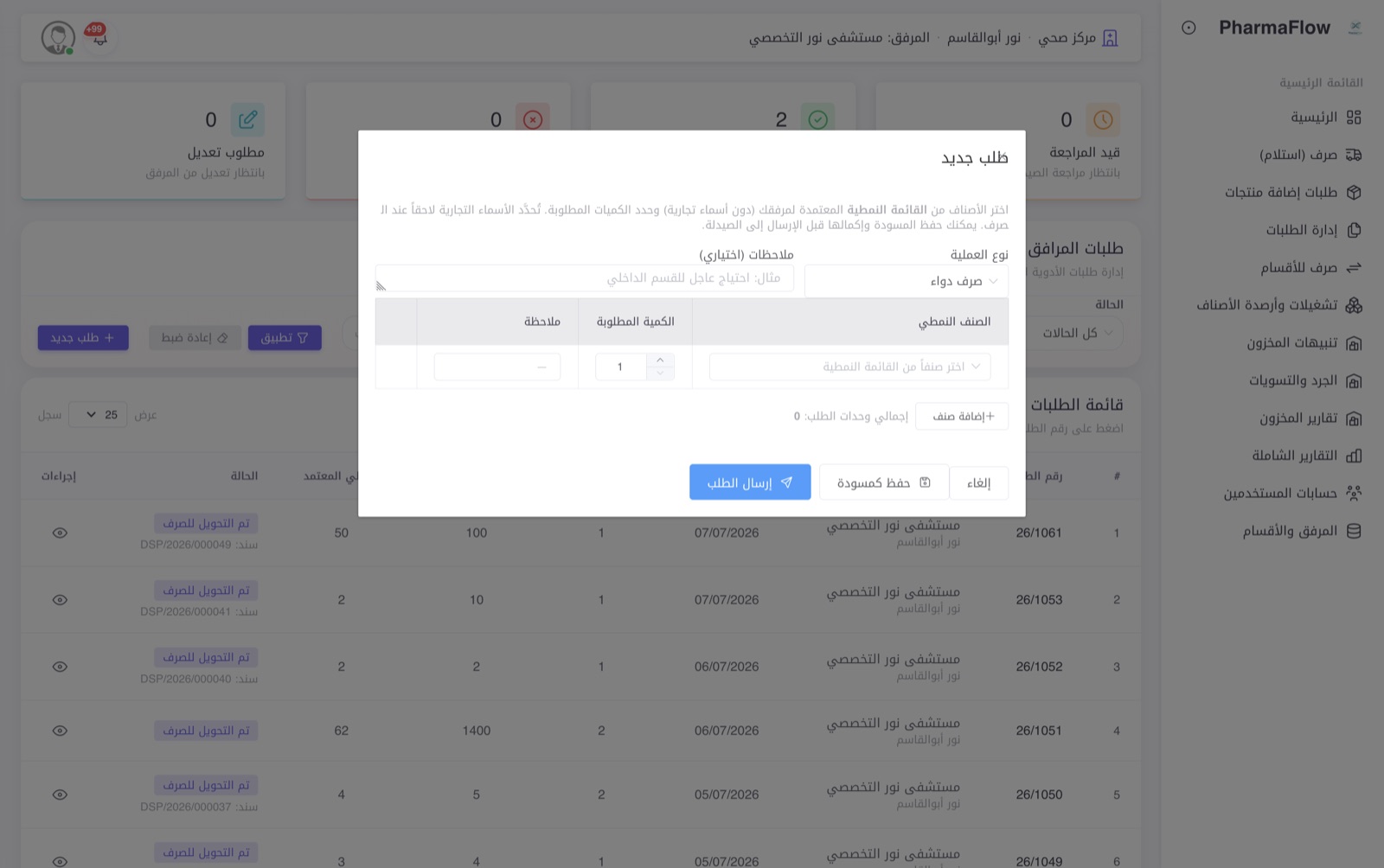Increase the requested quantity with up arrow
Image resolution: width=1384 pixels, height=868 pixels.
coord(660,360)
